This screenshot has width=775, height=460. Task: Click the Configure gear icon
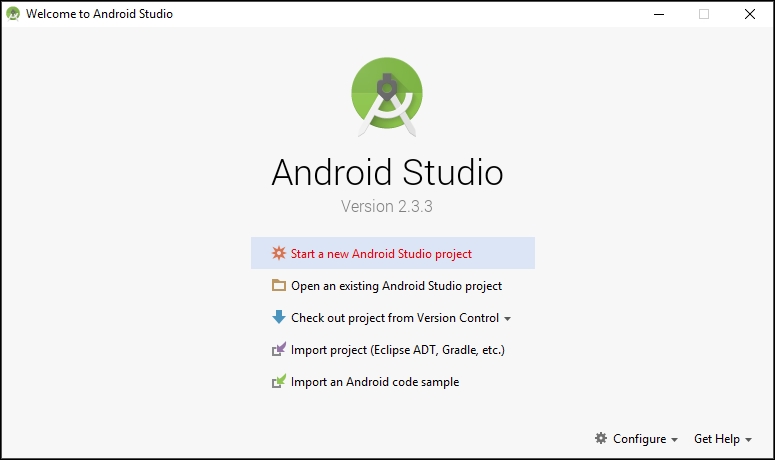pos(601,438)
